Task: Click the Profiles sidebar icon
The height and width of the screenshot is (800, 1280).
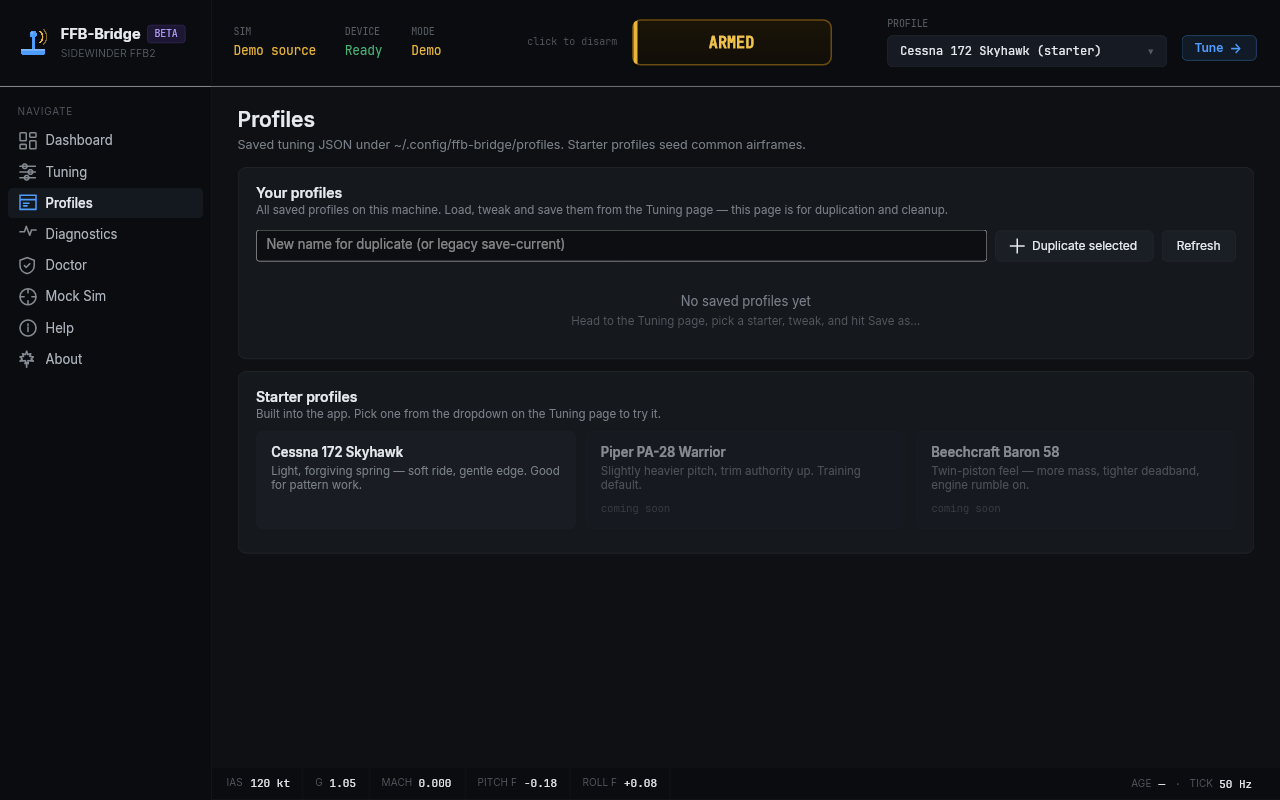Action: click(x=28, y=203)
